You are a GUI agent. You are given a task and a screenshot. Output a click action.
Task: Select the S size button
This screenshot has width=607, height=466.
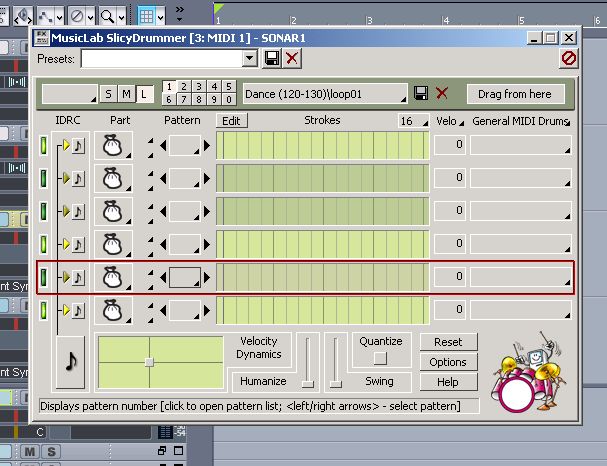[108, 94]
